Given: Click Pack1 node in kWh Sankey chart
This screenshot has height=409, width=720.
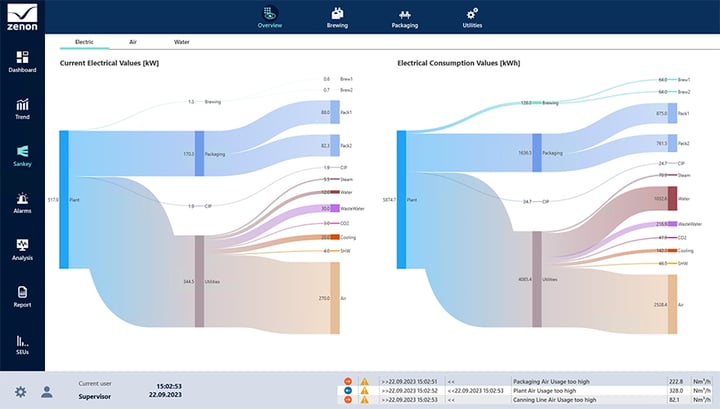Looking at the screenshot, I should click(672, 113).
